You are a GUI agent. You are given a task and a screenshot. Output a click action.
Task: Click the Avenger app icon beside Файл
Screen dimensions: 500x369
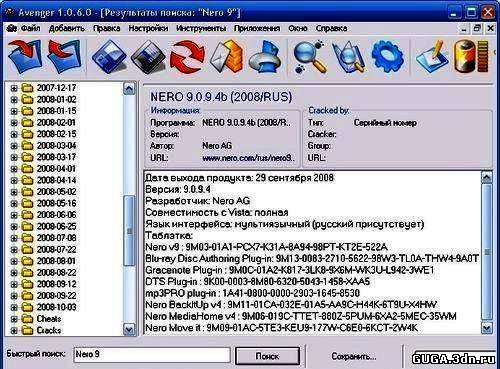[11, 29]
